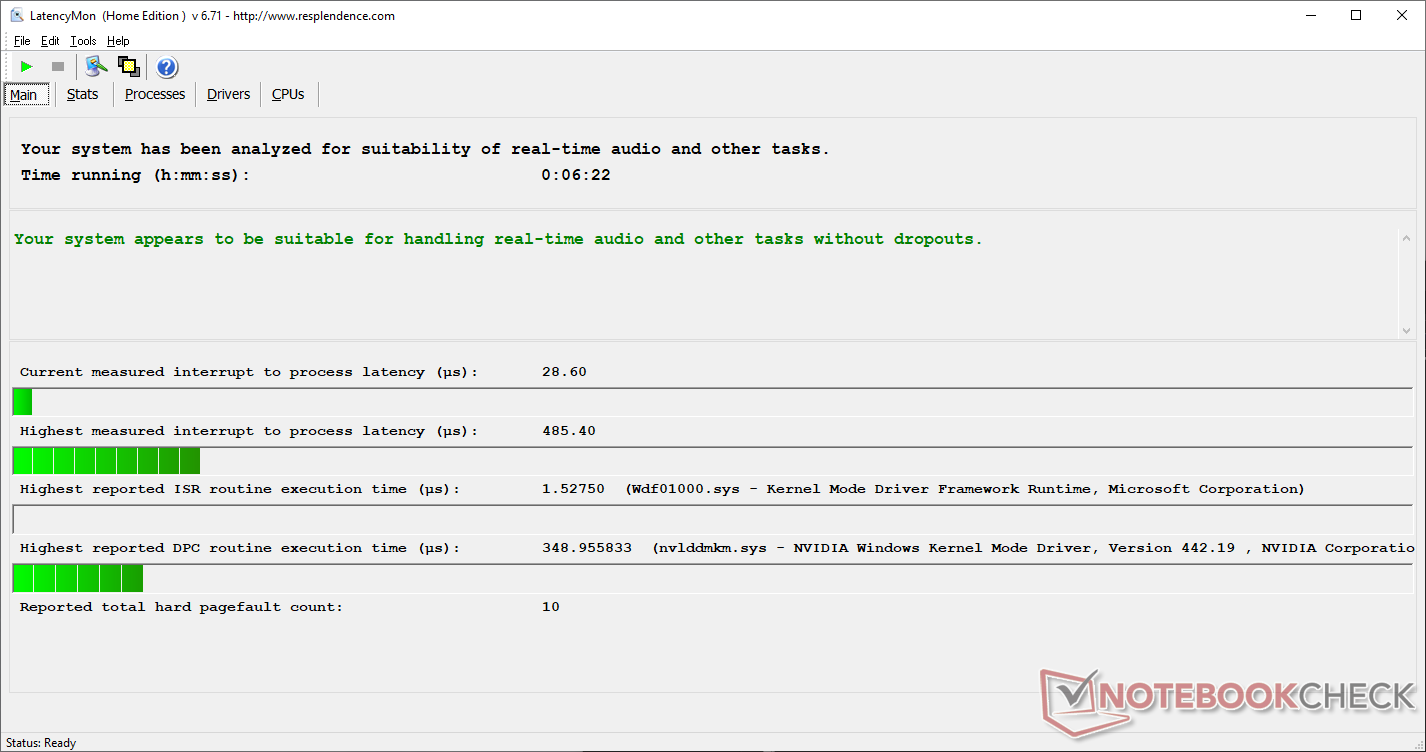
Task: Click the 'Status: Ready' status bar text
Action: [41, 743]
